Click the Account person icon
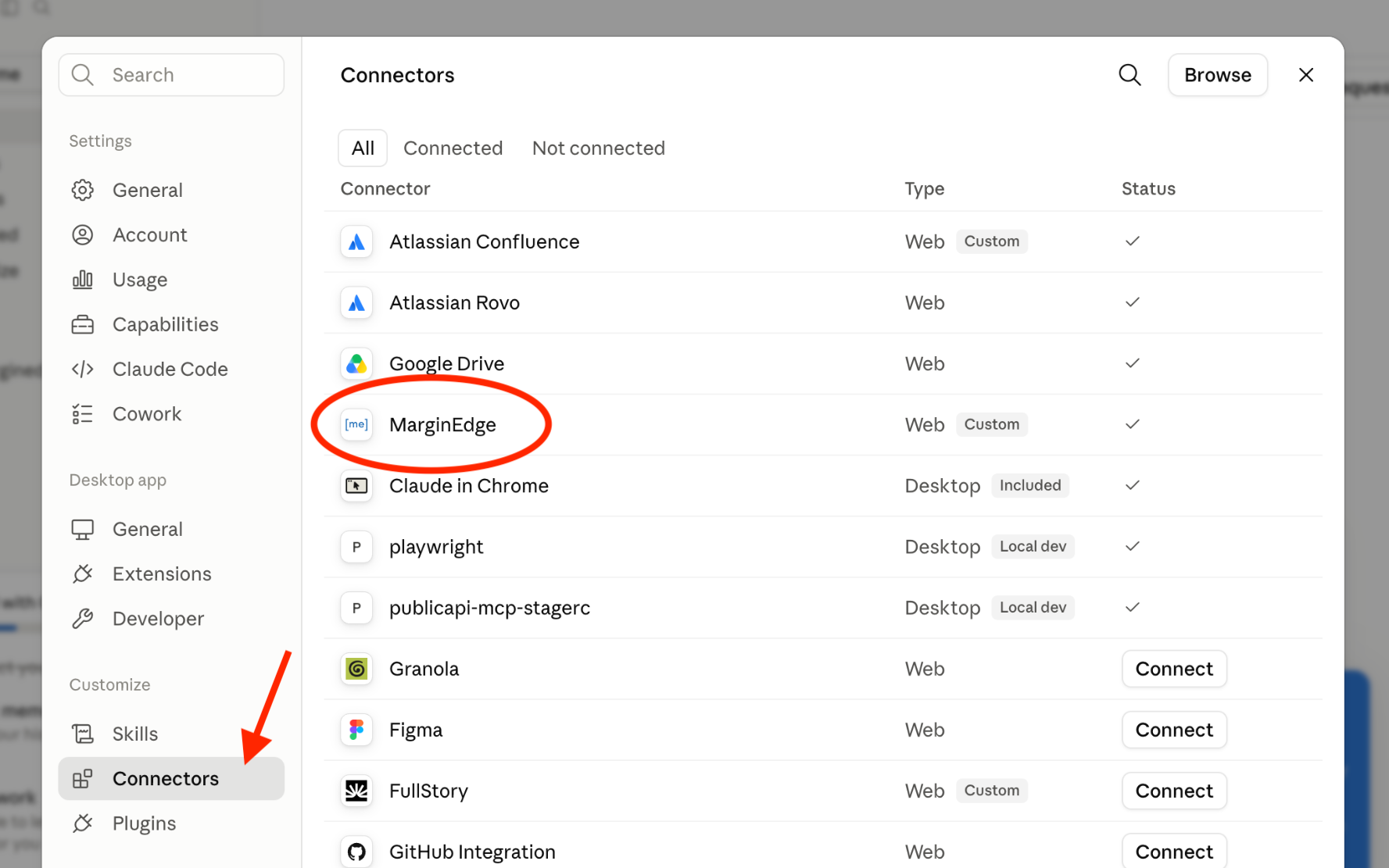This screenshot has height=868, width=1389. 82,235
